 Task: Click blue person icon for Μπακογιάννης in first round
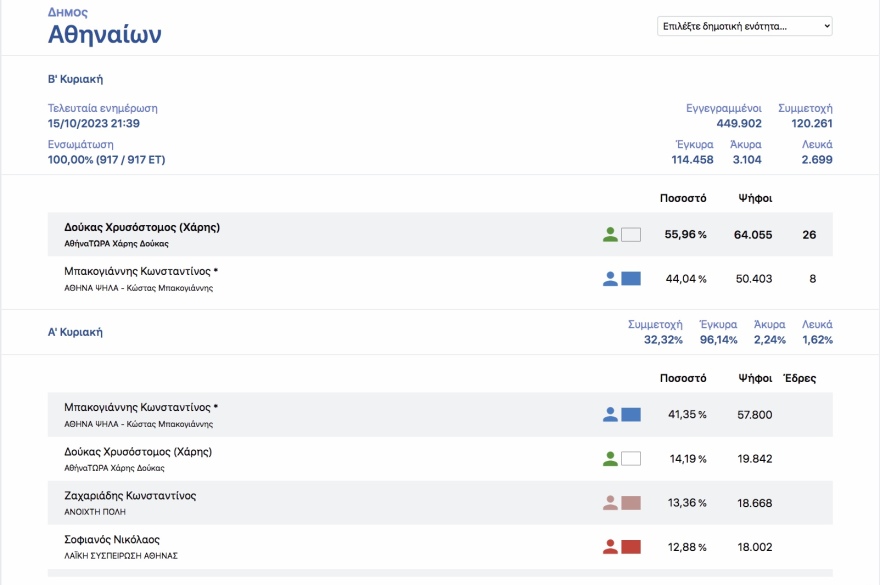610,414
